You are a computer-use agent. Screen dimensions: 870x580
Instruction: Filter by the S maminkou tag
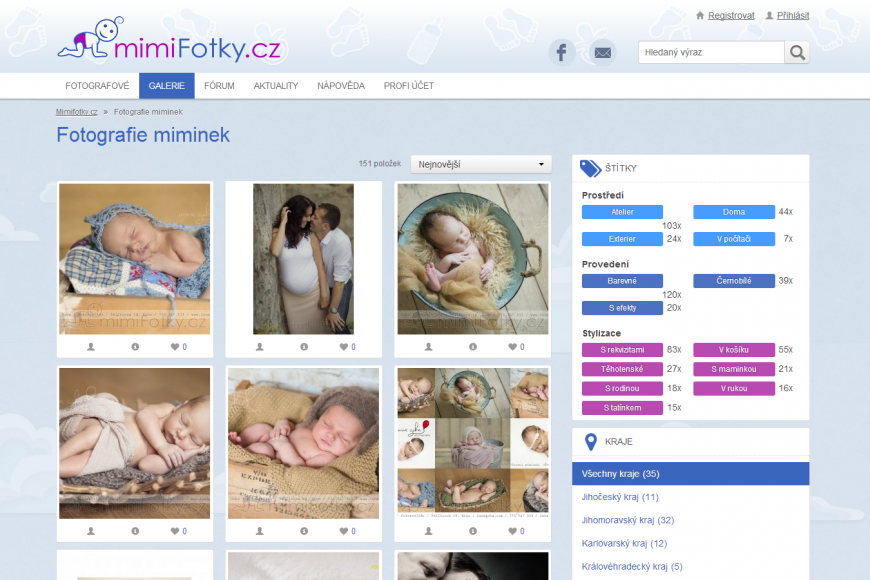pyautogui.click(x=734, y=369)
